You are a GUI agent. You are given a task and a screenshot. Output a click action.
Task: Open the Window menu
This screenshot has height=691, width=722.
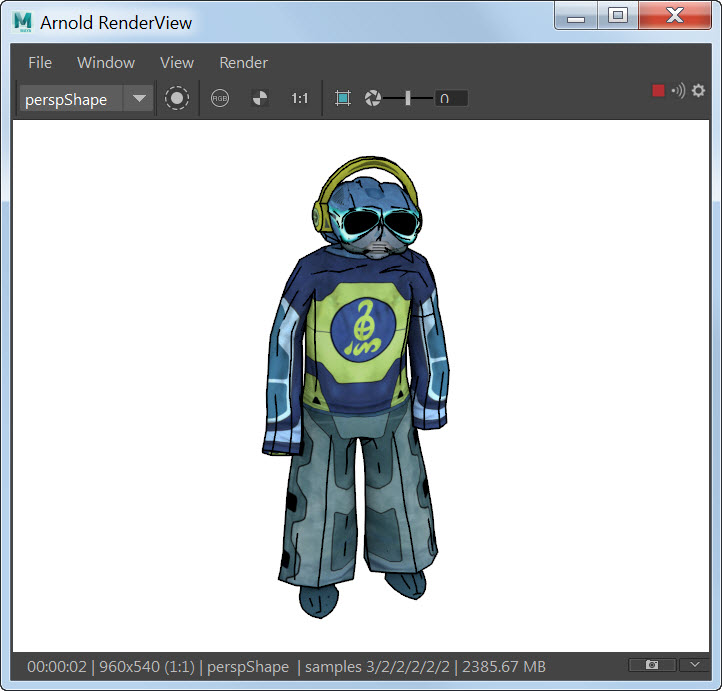(x=106, y=62)
